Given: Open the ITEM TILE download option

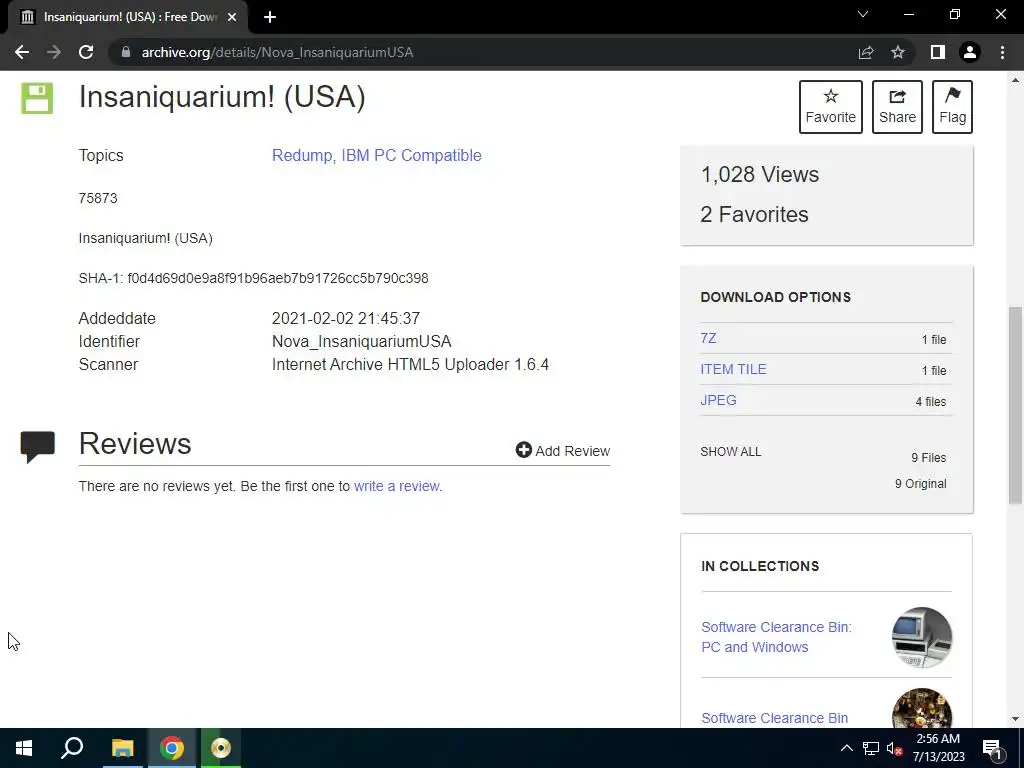Looking at the screenshot, I should click(x=733, y=369).
